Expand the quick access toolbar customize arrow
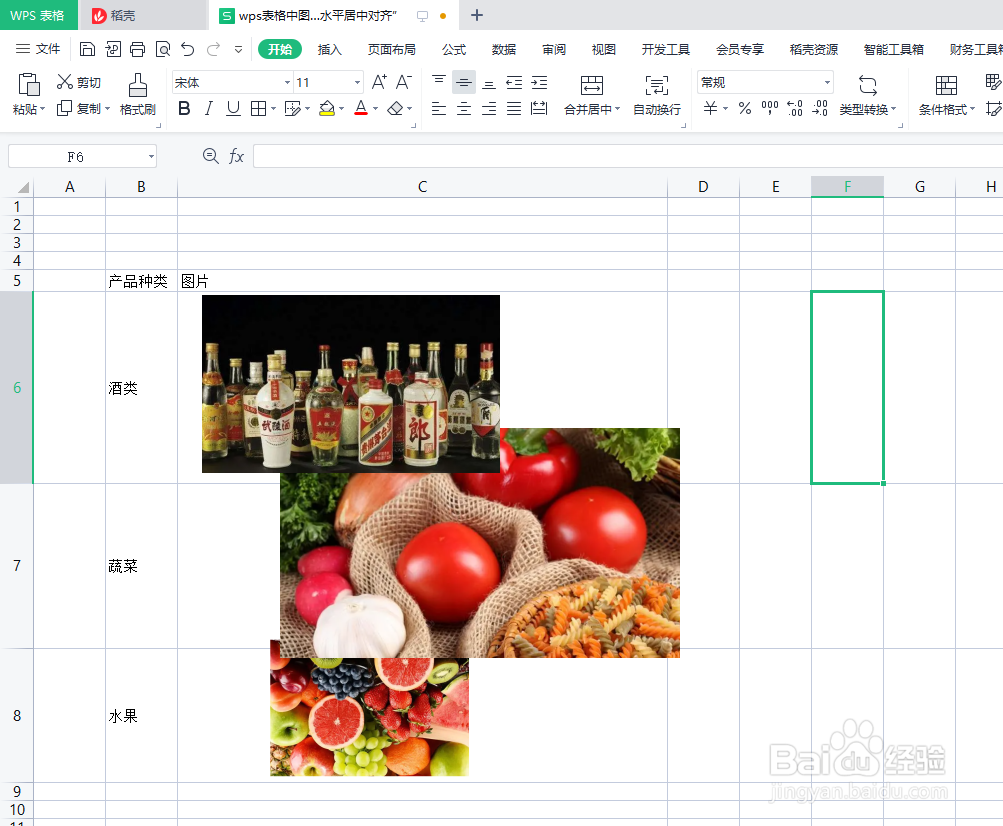 (x=239, y=49)
